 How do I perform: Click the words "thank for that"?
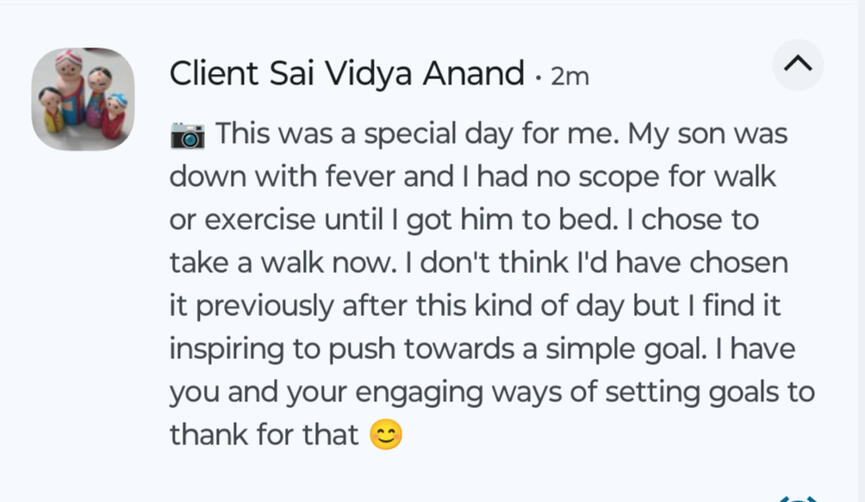264,435
